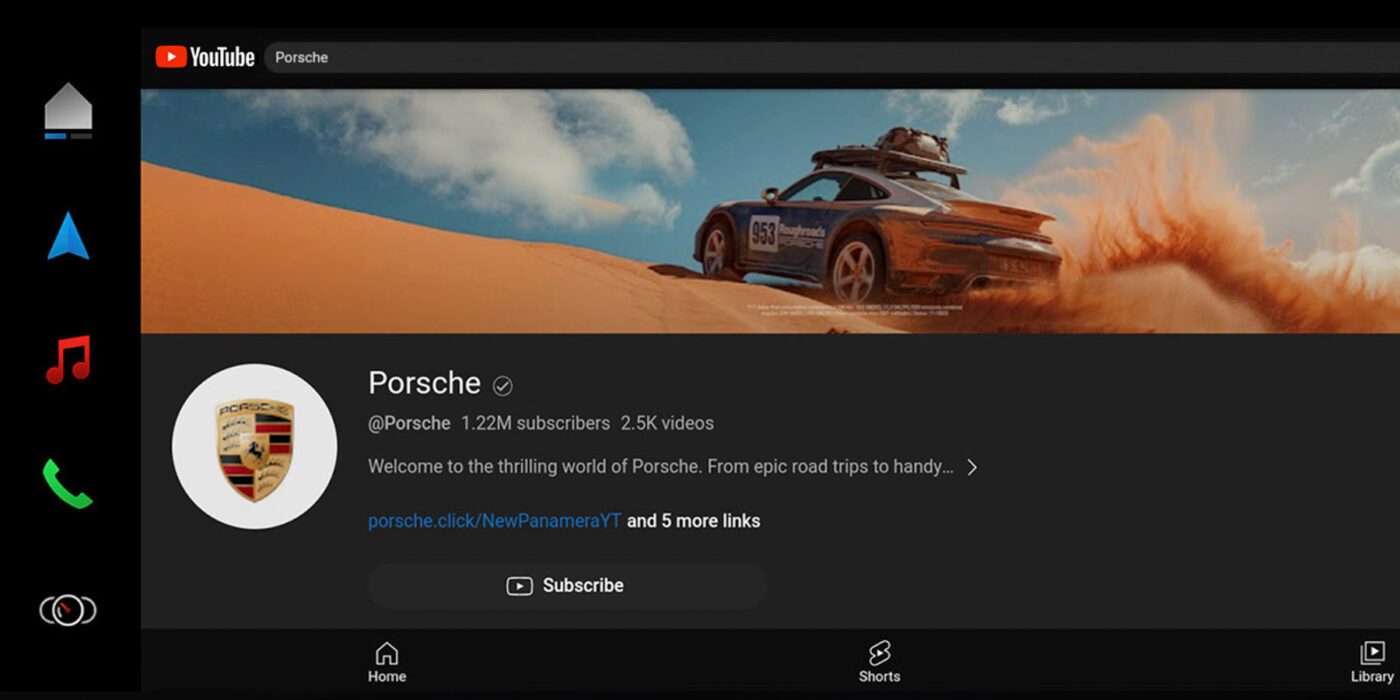
Task: Open the instrument cluster gauges icon
Action: click(67, 609)
